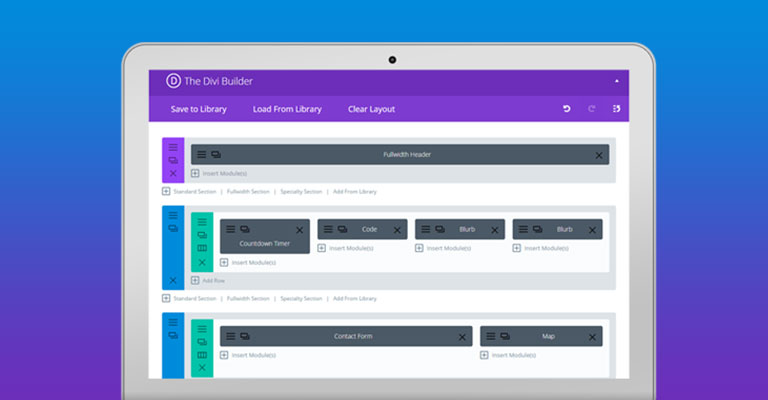Screen dimensions: 768x400
Task: Clone the purple fullwidth section
Action: click(173, 161)
